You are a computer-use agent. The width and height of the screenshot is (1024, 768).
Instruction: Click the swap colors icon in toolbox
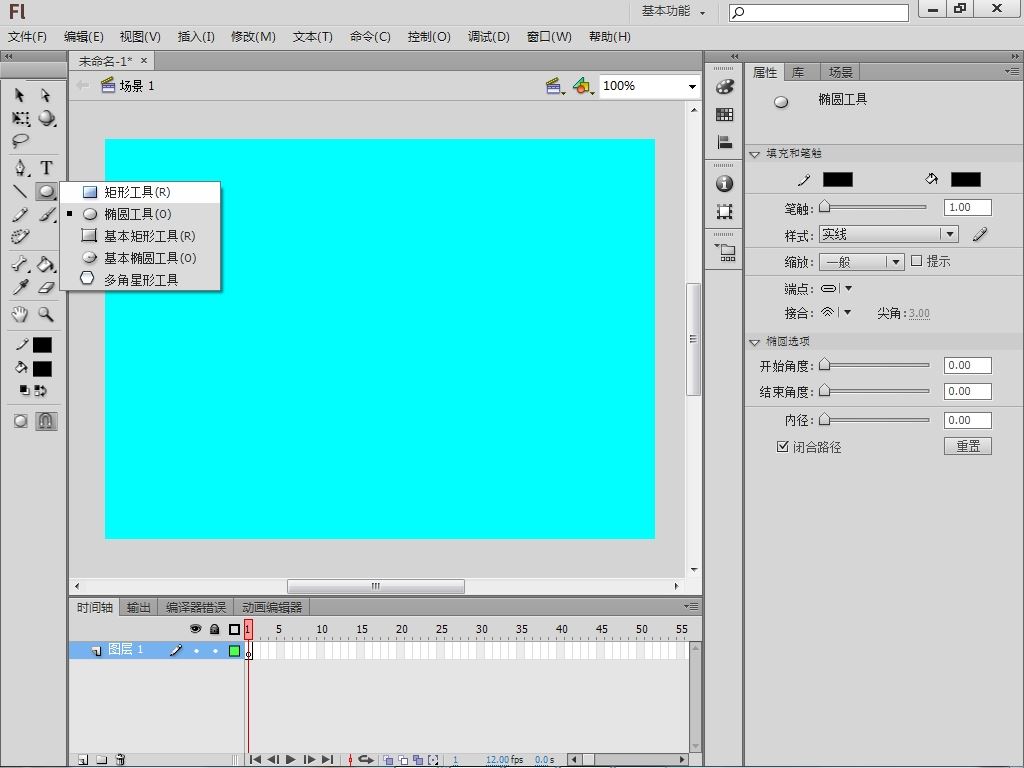point(40,391)
